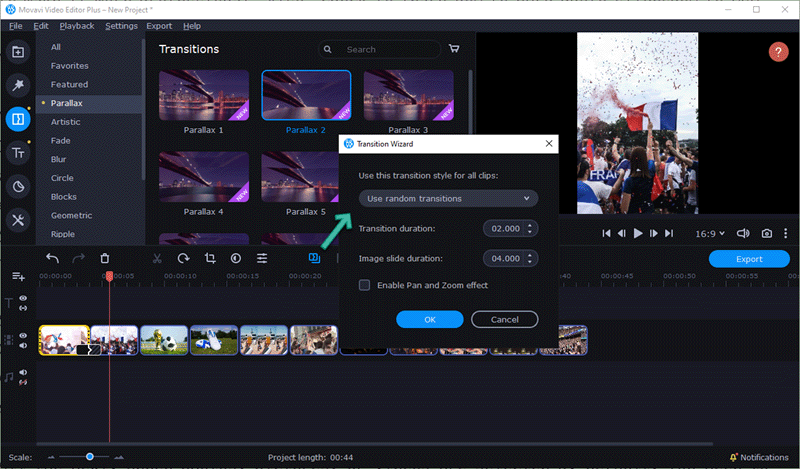Open the 16:9 aspect ratio dropdown

tap(710, 233)
